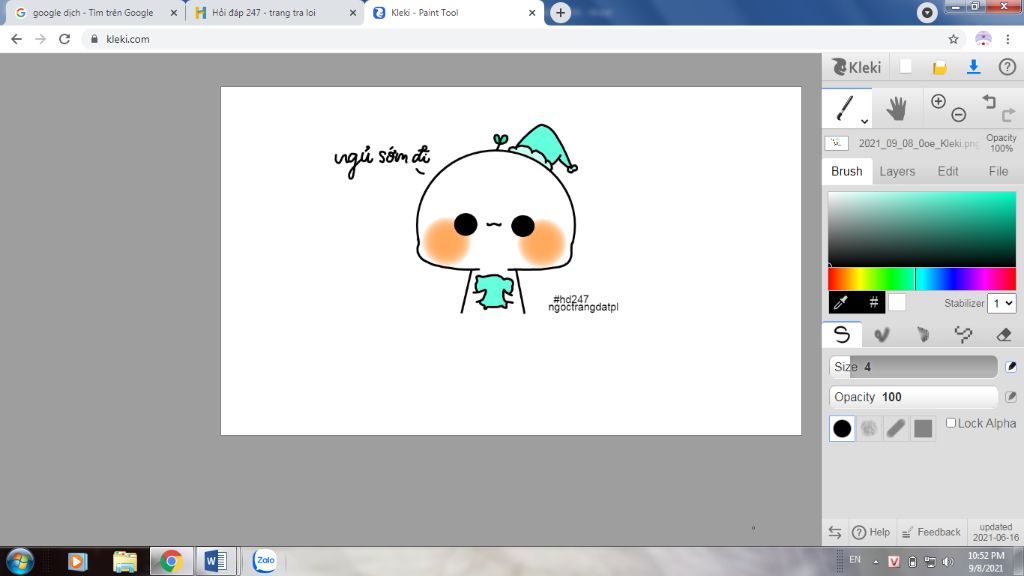
Task: Switch to the Brush tab
Action: 846,171
